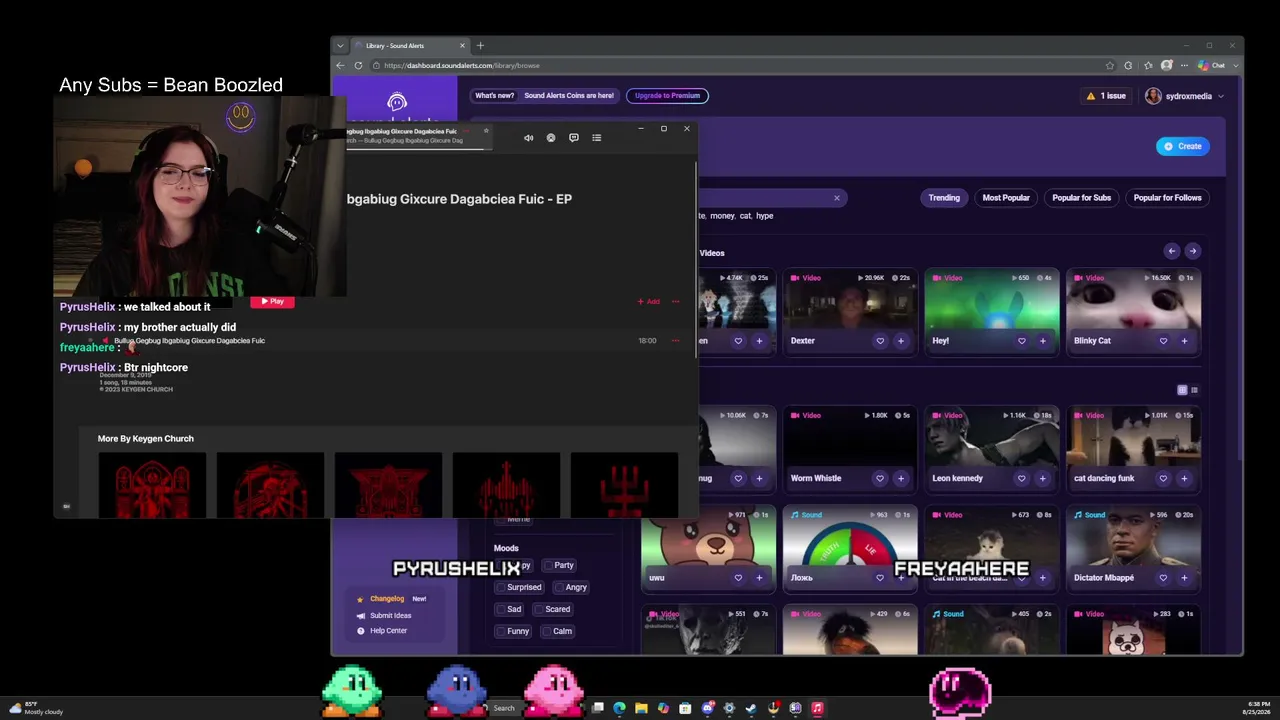Add the uwu alert to your library
The height and width of the screenshot is (720, 1280).
[x=759, y=577]
